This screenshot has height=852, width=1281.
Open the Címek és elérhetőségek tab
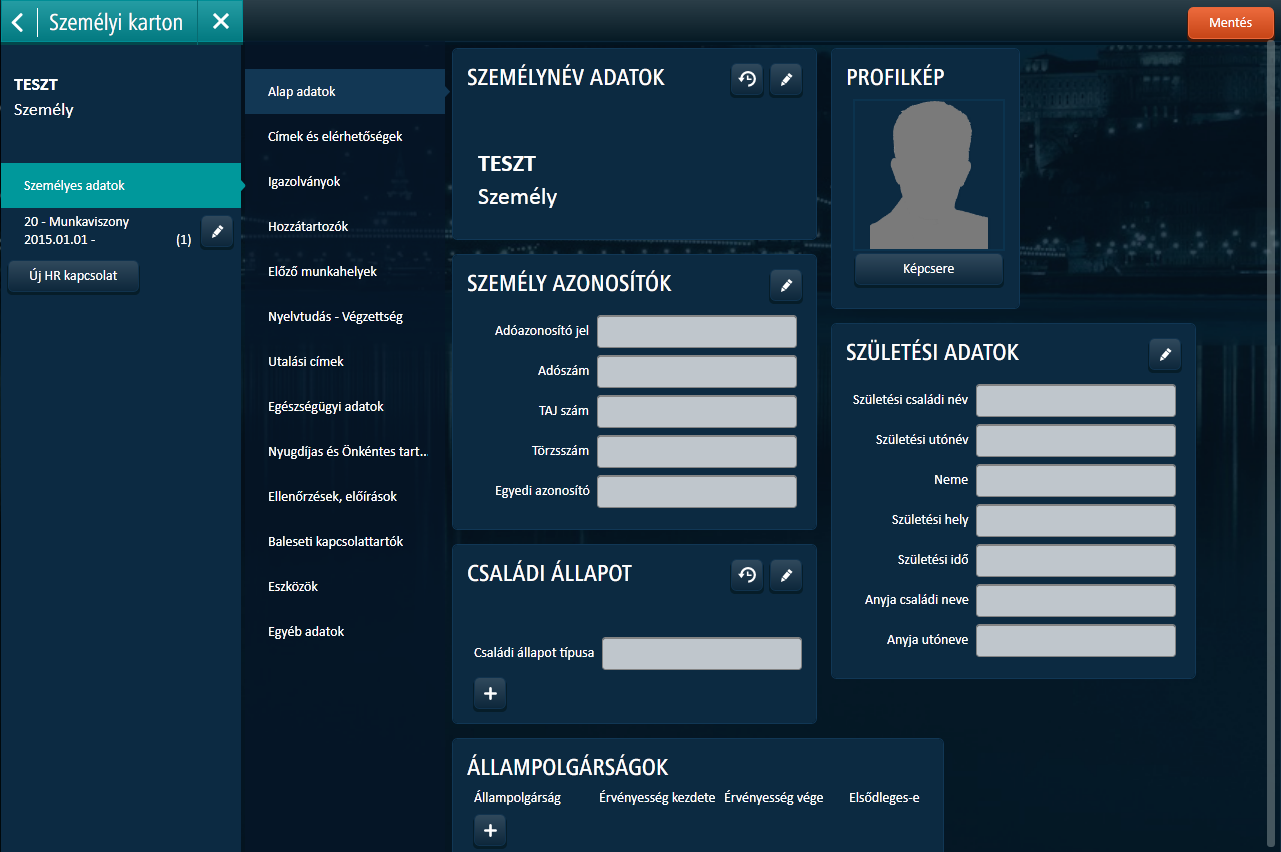335,137
